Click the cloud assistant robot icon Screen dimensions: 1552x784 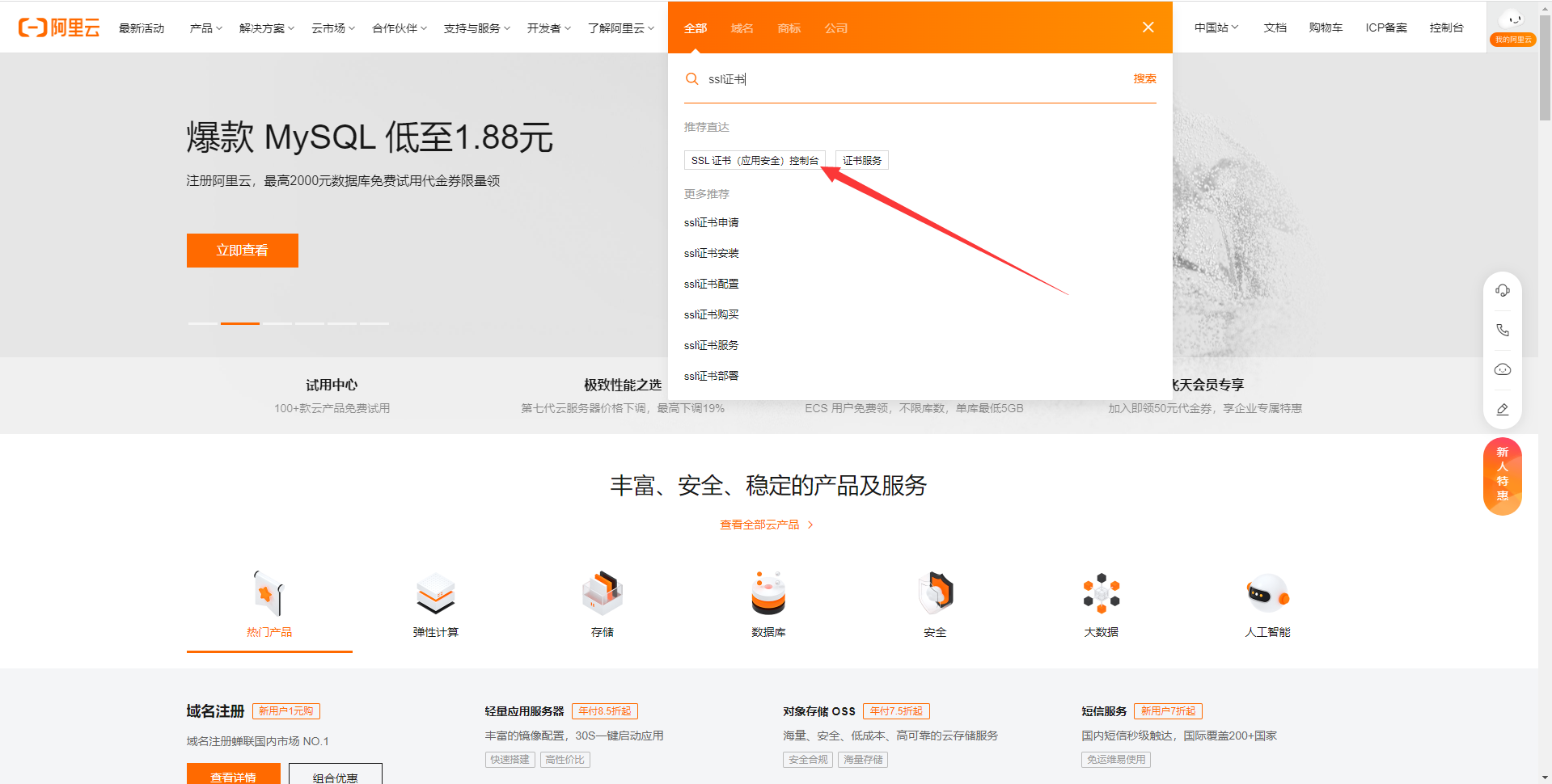(1503, 369)
